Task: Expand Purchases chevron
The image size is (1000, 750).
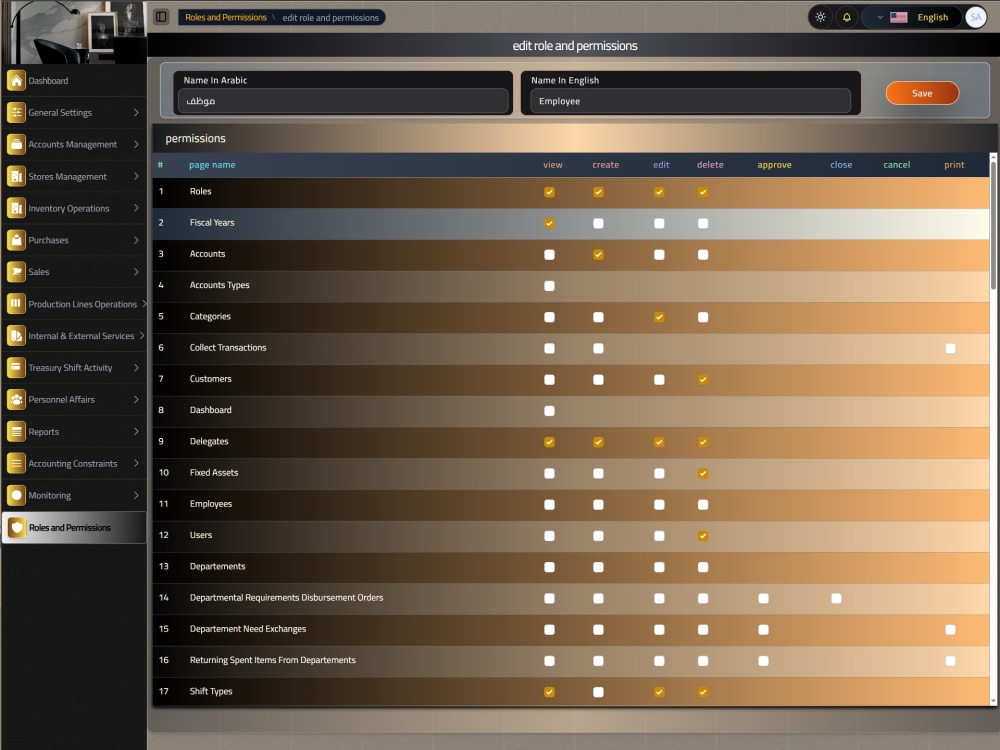Action: (x=136, y=240)
